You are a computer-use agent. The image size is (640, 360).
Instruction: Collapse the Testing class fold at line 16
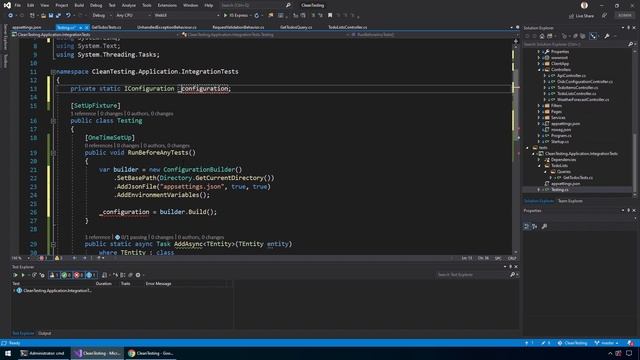pyautogui.click(x=53, y=121)
